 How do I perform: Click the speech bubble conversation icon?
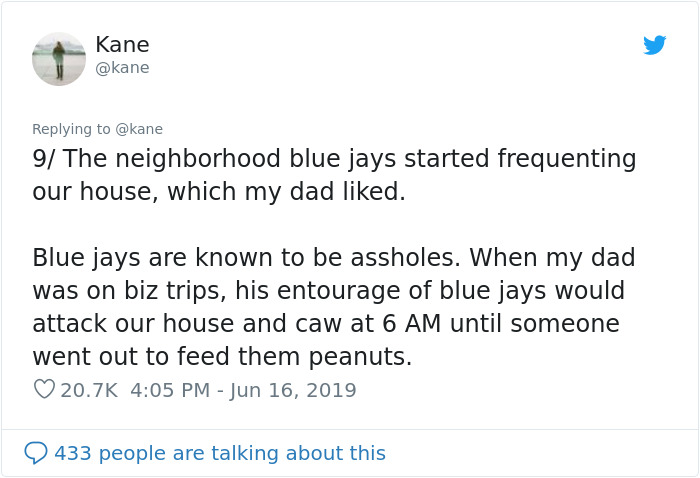tap(36, 453)
